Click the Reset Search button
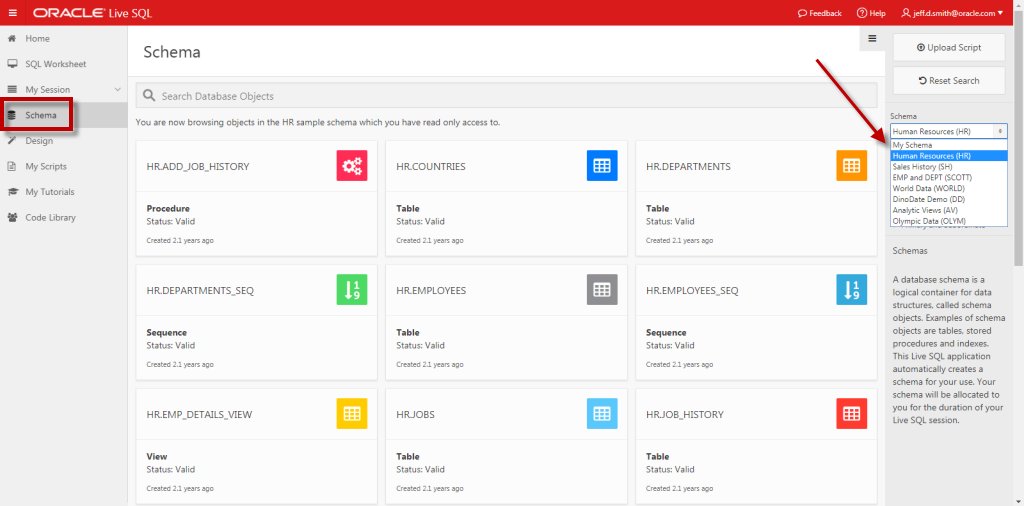The width and height of the screenshot is (1024, 506). (x=949, y=80)
